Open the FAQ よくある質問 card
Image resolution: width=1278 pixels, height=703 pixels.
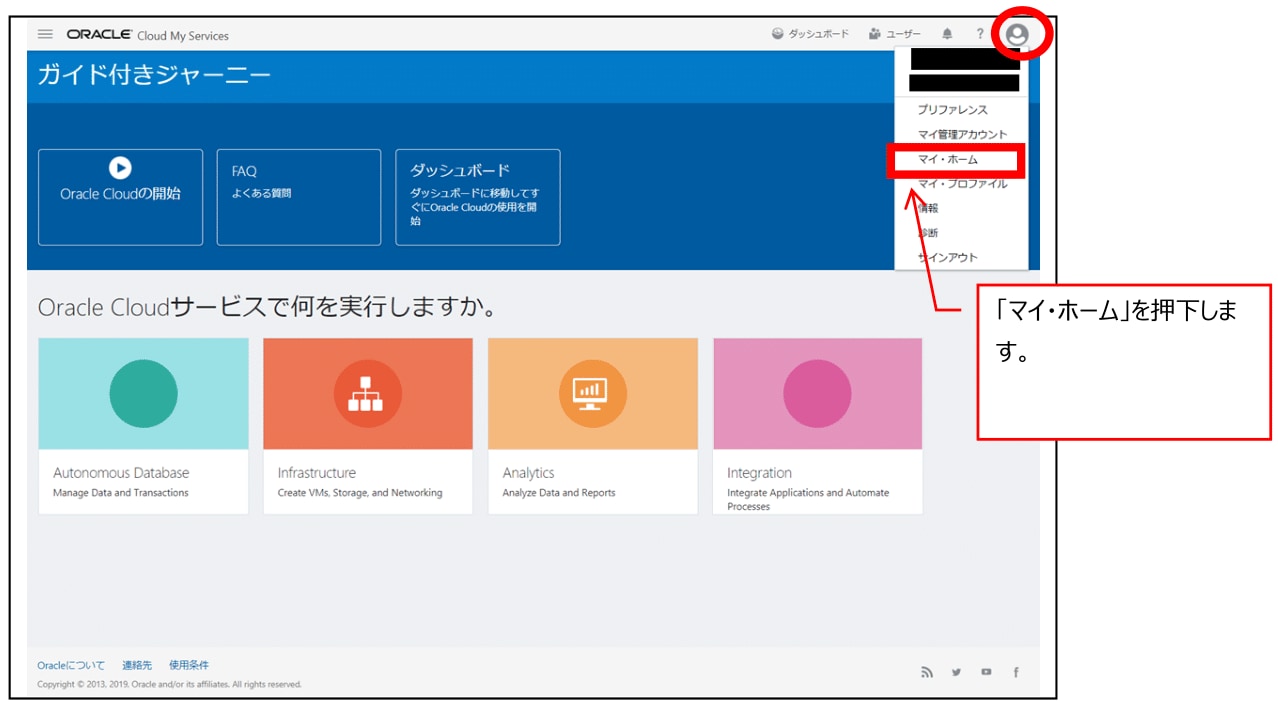tap(299, 197)
